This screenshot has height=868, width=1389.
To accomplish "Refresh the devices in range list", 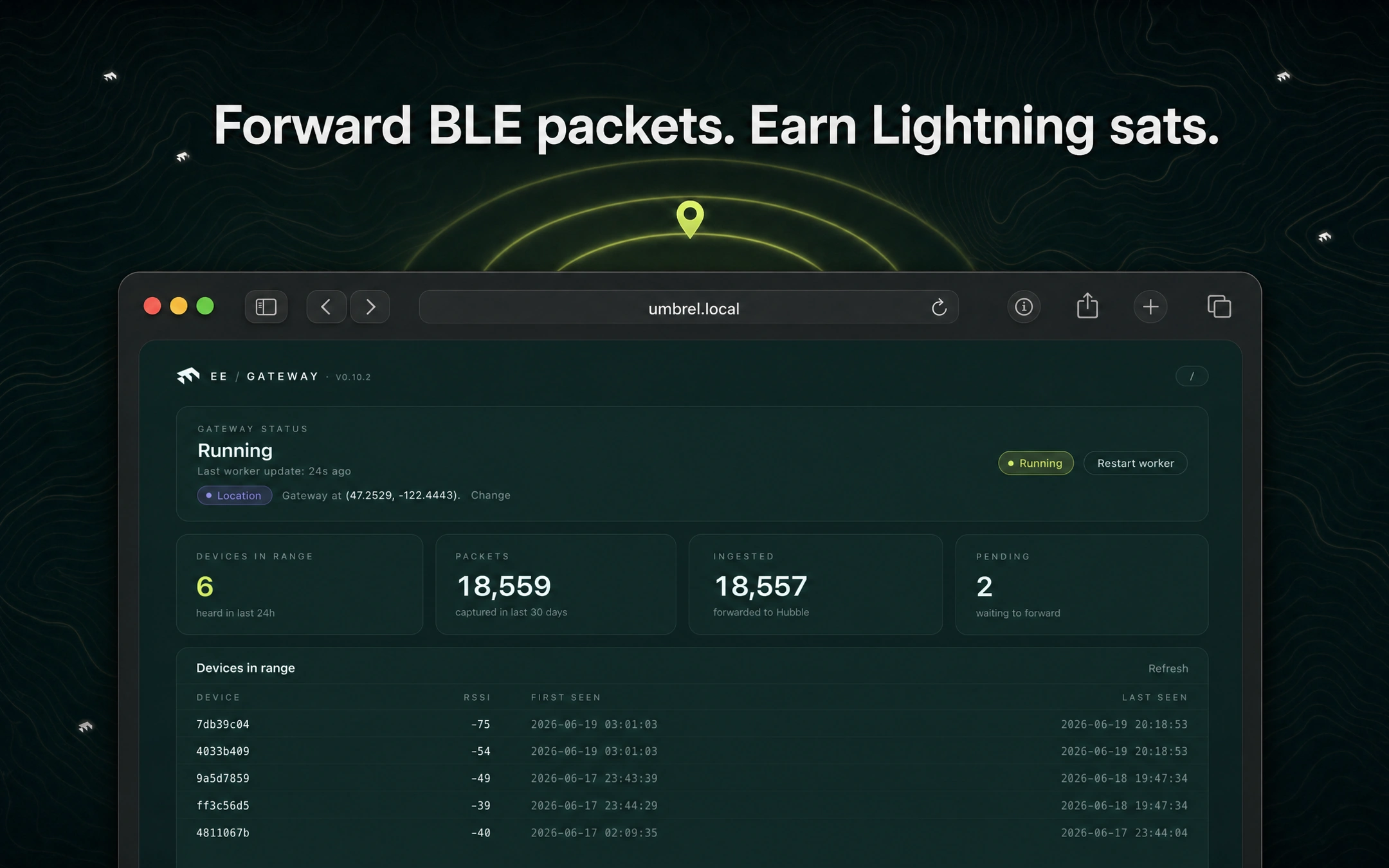I will pyautogui.click(x=1168, y=668).
